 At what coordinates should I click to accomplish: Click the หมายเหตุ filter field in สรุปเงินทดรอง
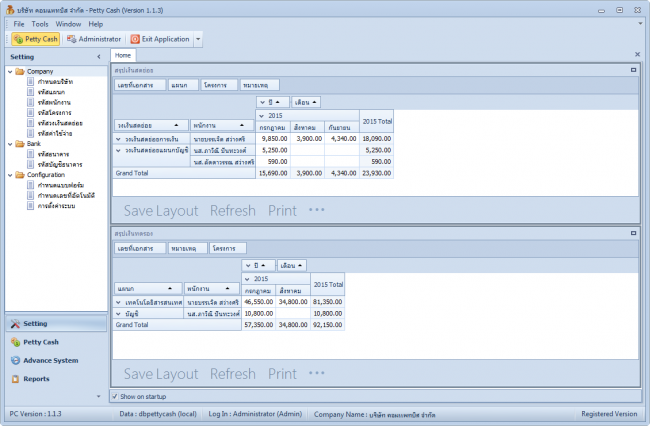pos(187,248)
